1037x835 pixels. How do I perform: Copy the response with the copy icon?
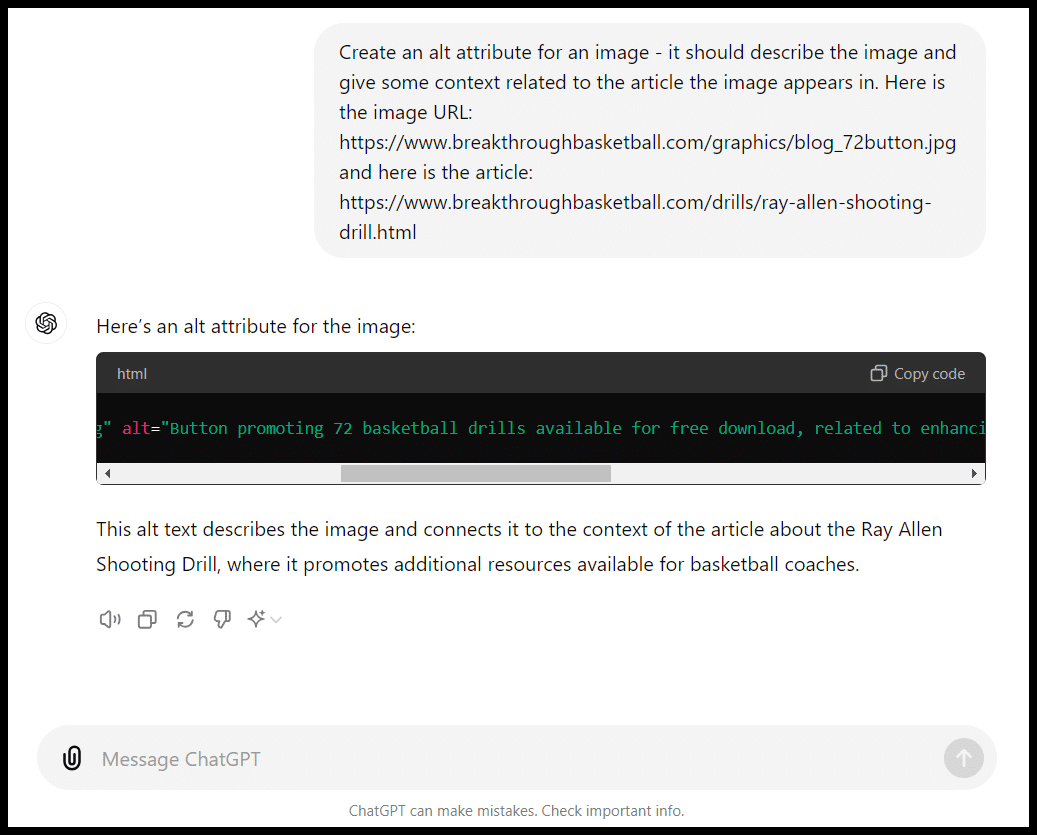(x=147, y=619)
